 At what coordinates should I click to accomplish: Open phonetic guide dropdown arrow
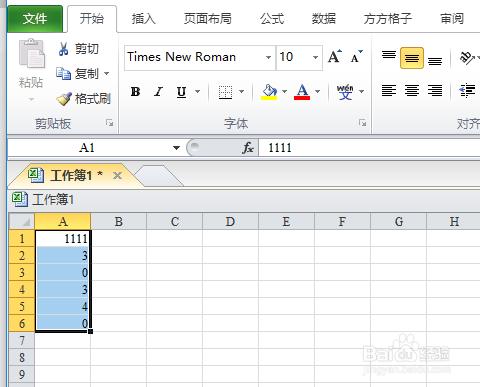click(361, 91)
